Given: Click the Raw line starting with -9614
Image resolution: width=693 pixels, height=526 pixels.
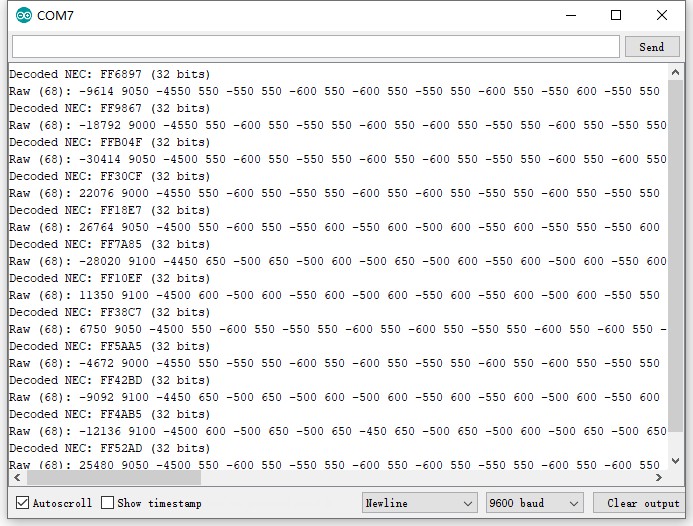Looking at the screenshot, I should [330, 91].
